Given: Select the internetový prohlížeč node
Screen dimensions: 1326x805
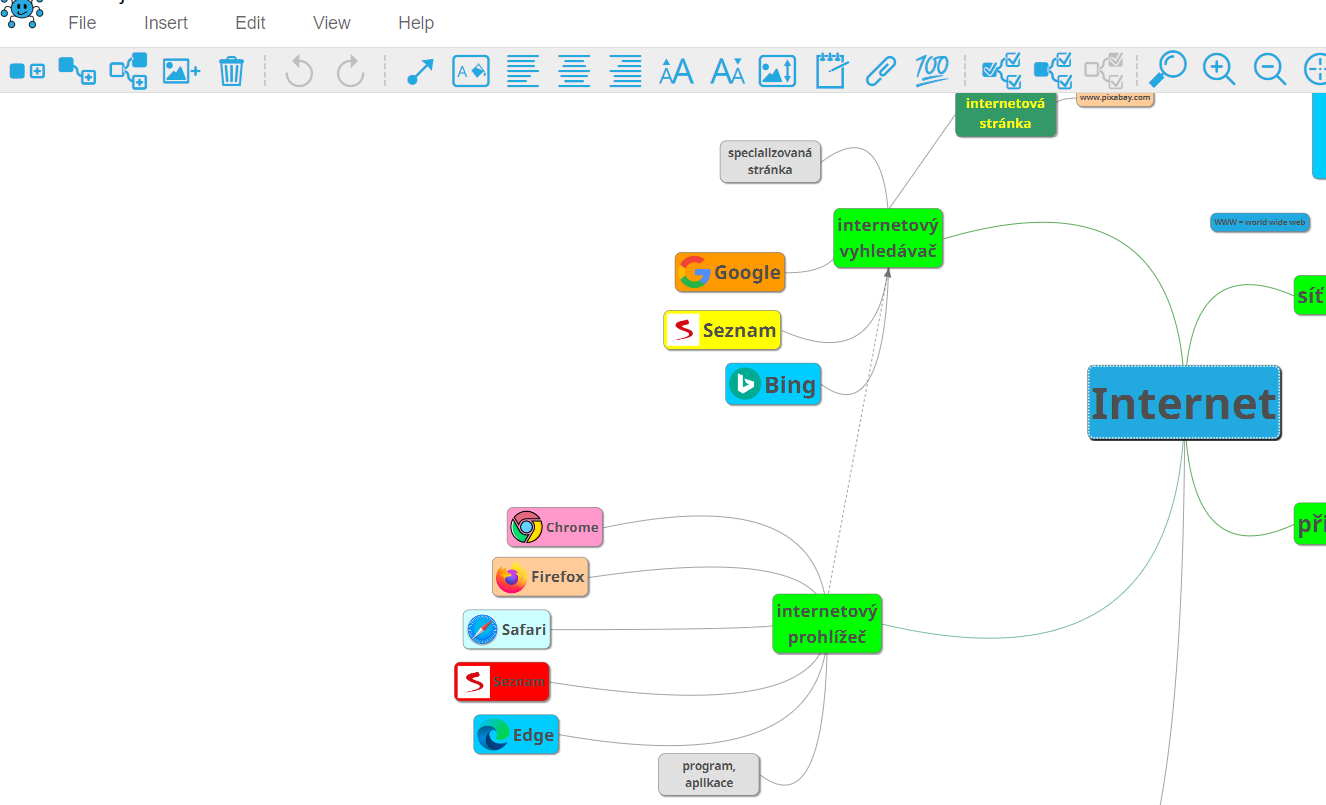Looking at the screenshot, I should pos(827,624).
